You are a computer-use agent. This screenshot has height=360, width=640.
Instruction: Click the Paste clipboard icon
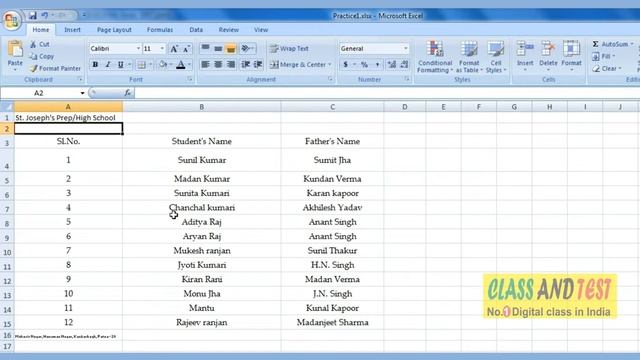click(x=15, y=49)
